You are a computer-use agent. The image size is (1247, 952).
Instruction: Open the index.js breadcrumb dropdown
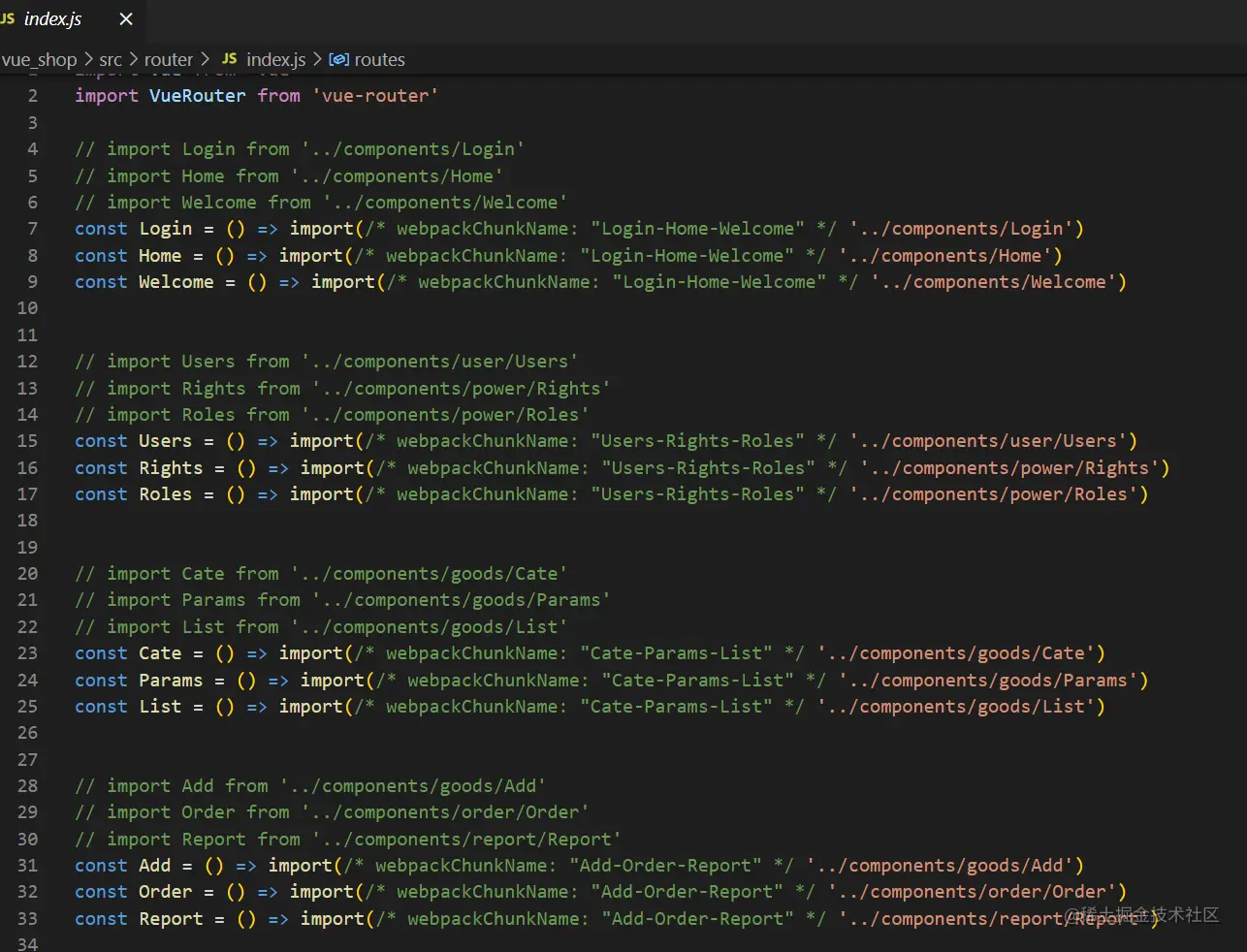click(x=275, y=59)
